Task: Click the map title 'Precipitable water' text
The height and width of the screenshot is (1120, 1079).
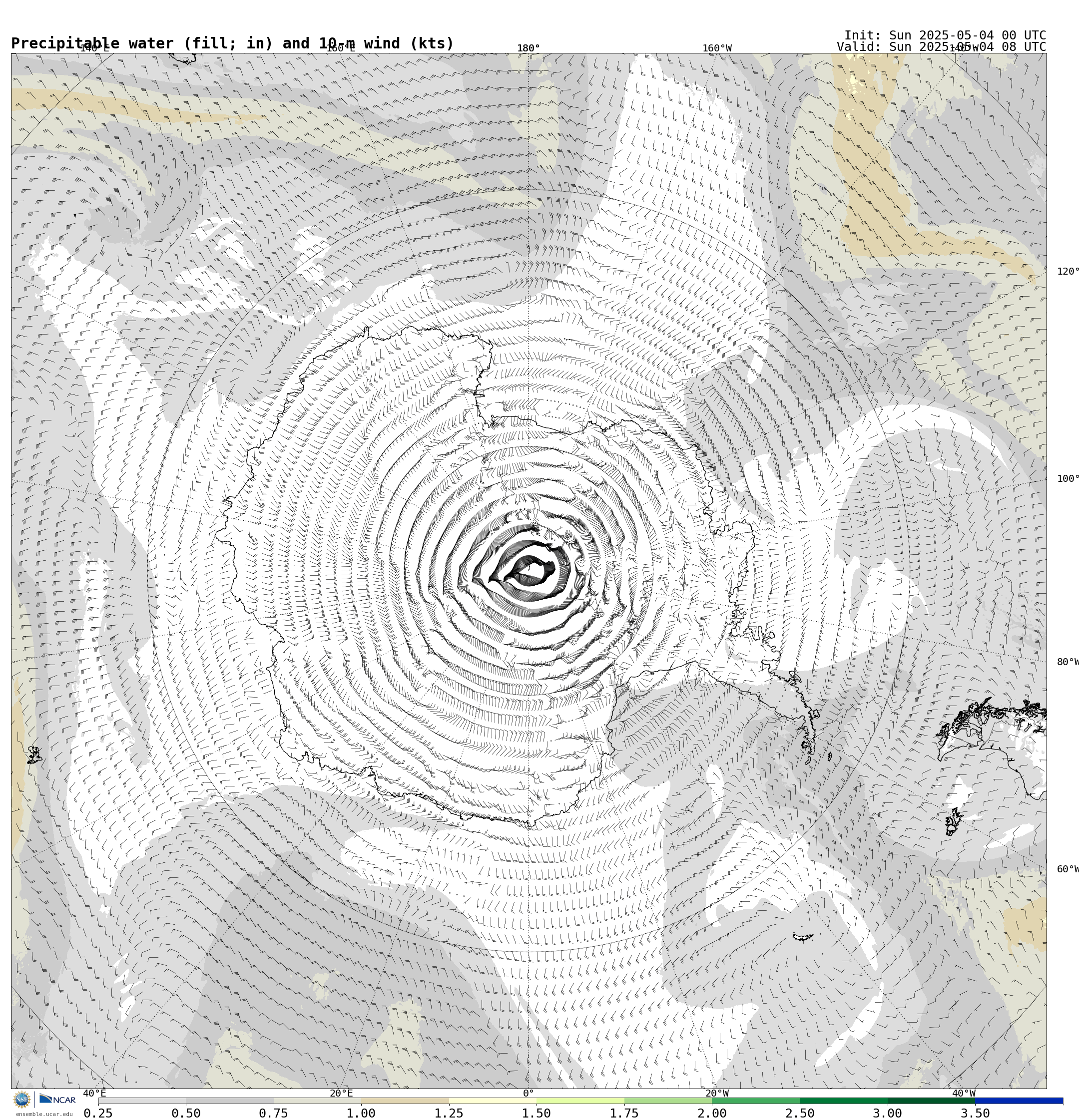Action: [94, 43]
